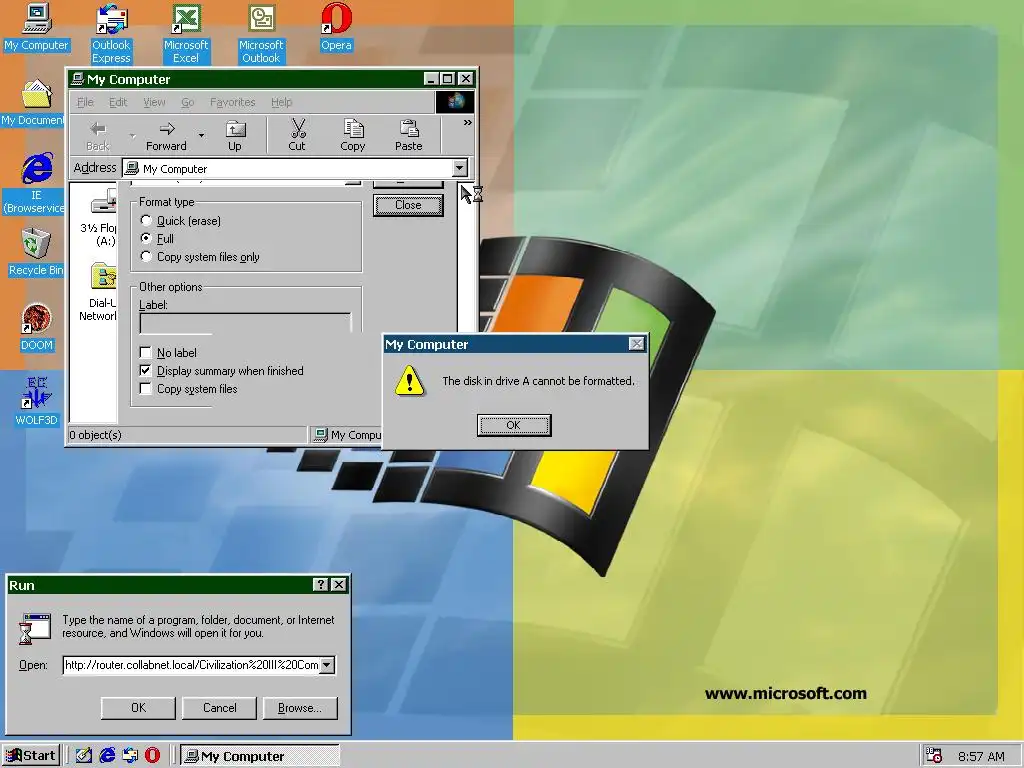Maximize the My Computer window
This screenshot has height=768, width=1024.
tap(447, 79)
